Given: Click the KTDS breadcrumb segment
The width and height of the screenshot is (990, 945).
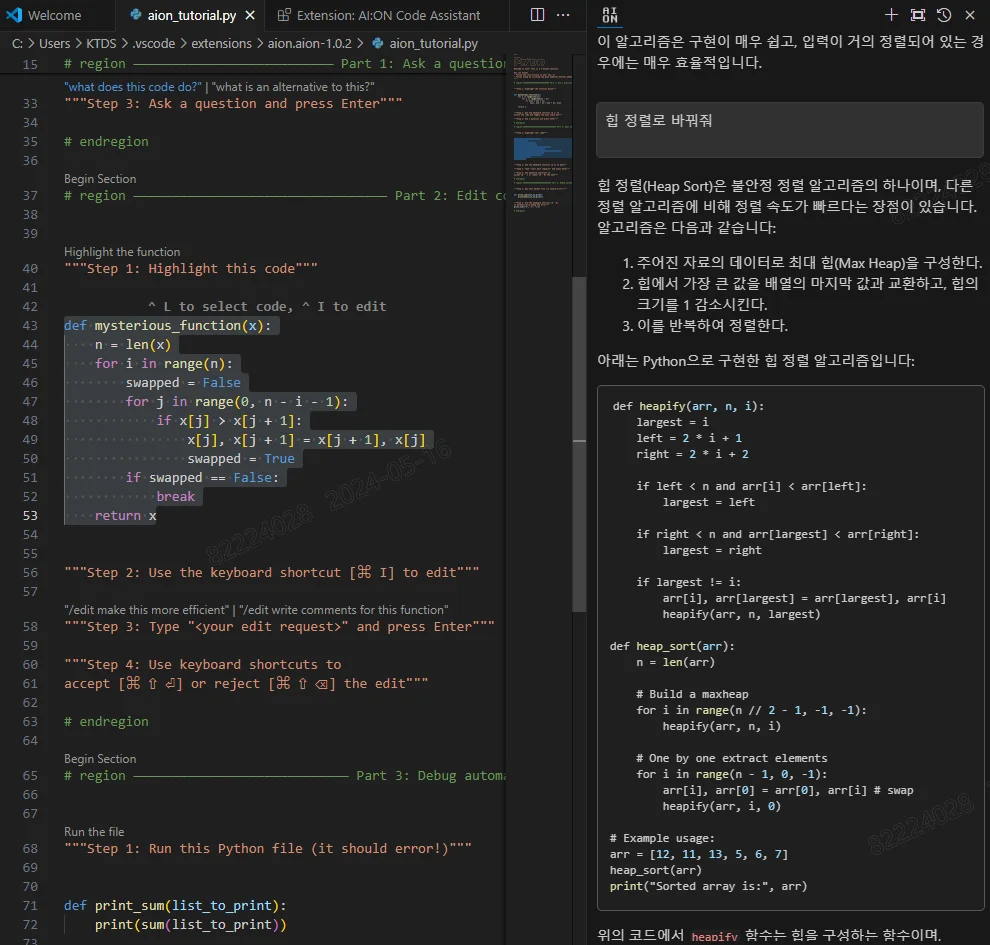Looking at the screenshot, I should coord(101,44).
